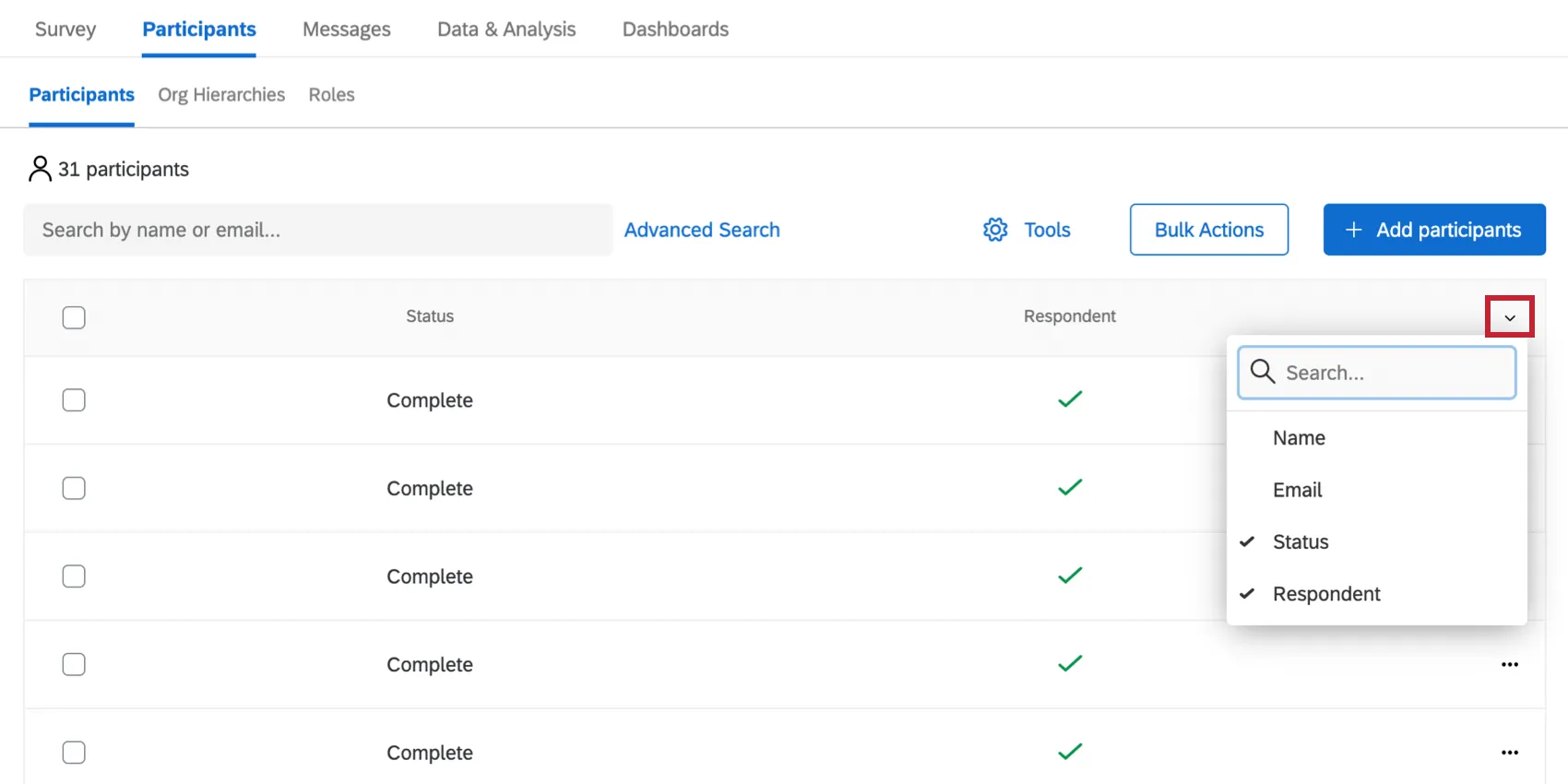Toggle the select-all header checkbox
This screenshot has width=1568, height=784.
pyautogui.click(x=74, y=317)
